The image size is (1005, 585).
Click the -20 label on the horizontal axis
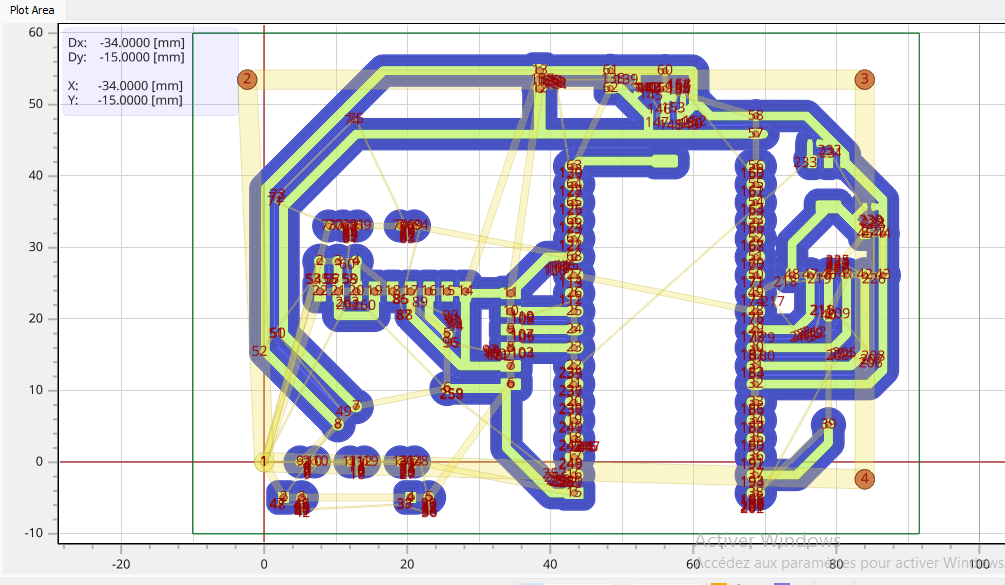(x=121, y=564)
